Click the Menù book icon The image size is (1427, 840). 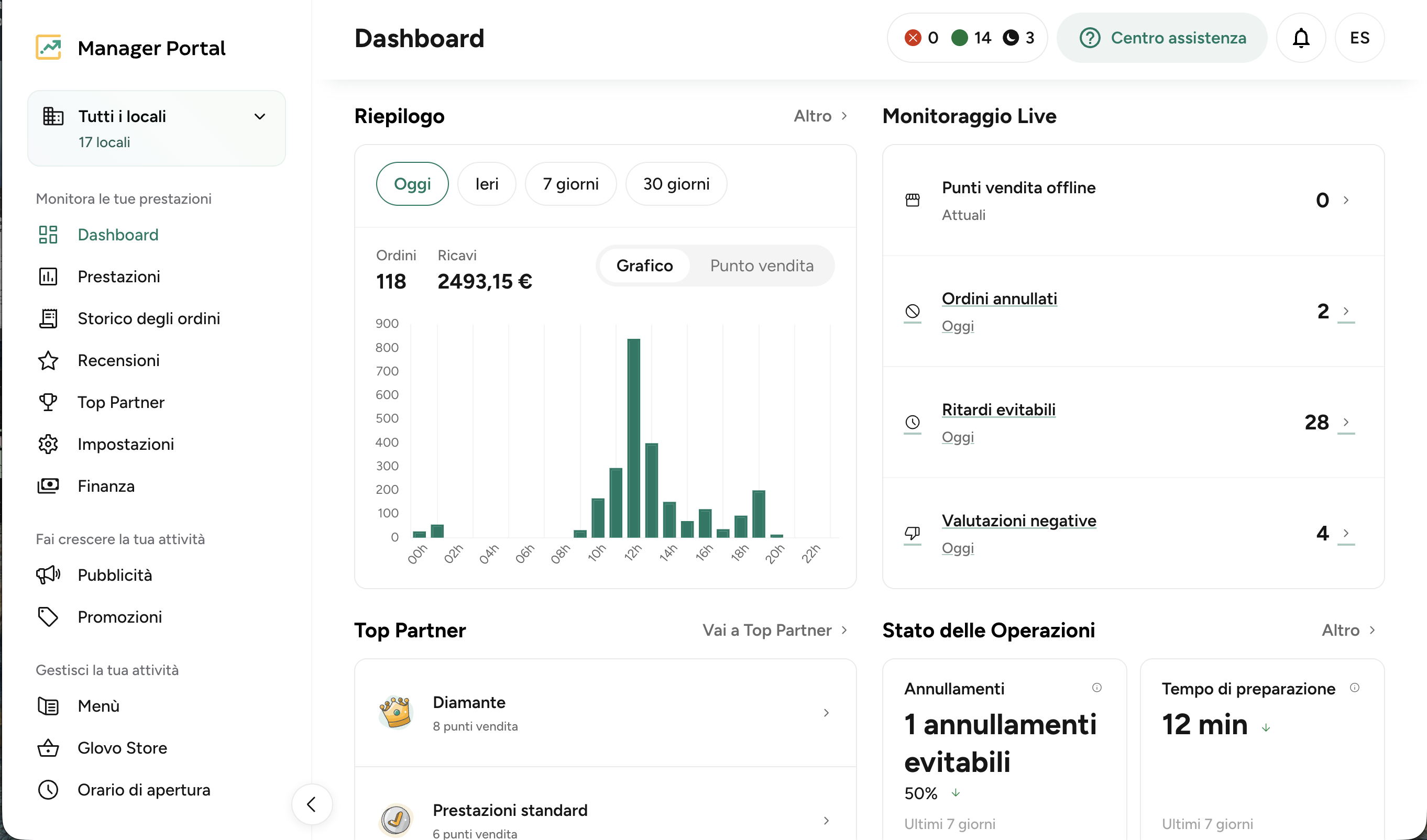coord(48,706)
